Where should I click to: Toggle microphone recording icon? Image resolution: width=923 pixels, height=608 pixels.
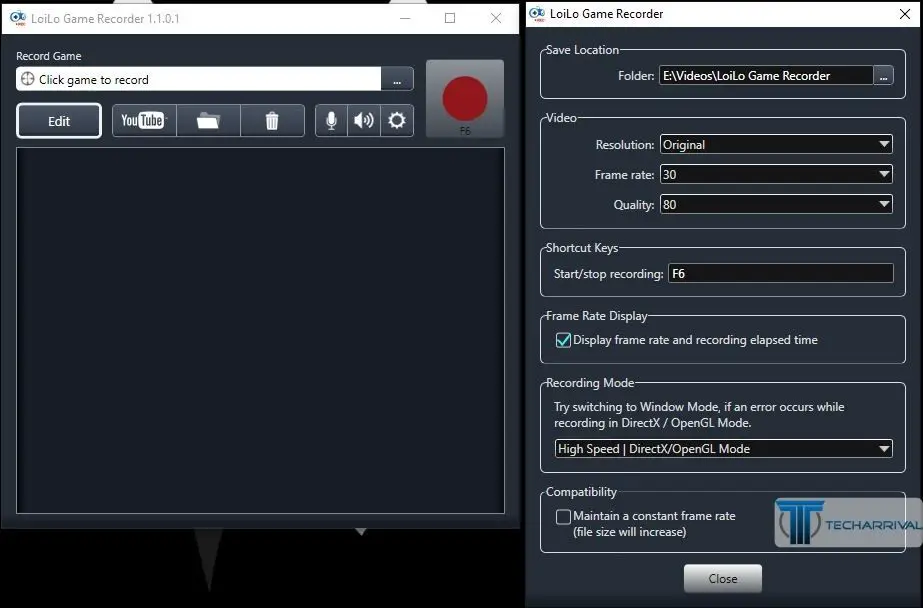coord(331,121)
